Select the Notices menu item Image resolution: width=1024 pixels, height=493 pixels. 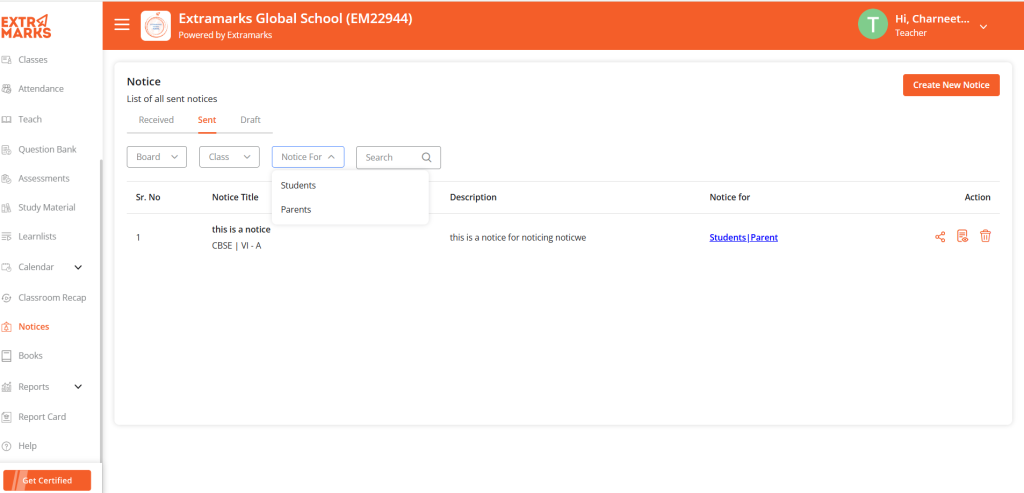point(34,326)
